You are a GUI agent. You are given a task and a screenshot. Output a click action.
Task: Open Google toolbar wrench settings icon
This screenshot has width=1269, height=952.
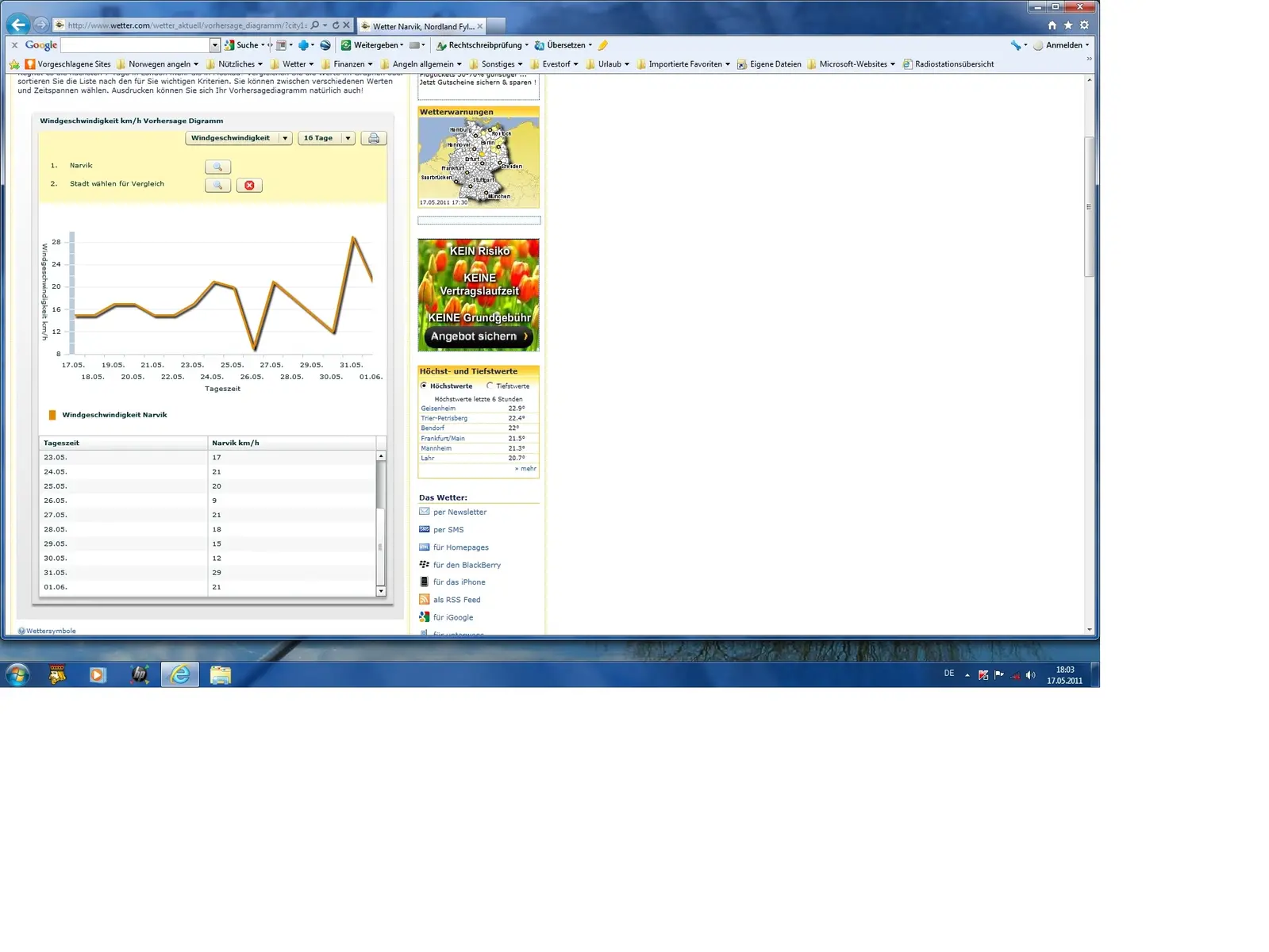(x=1015, y=45)
